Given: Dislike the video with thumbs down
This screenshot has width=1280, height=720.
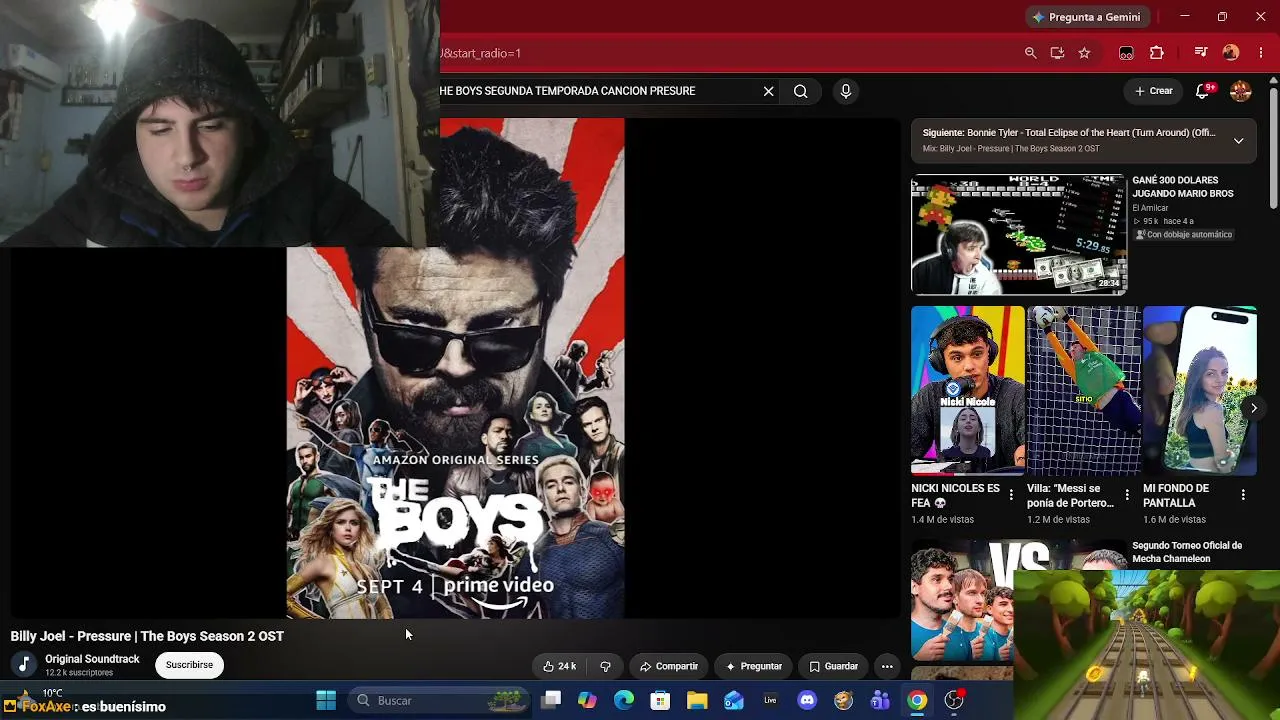Looking at the screenshot, I should [x=605, y=666].
